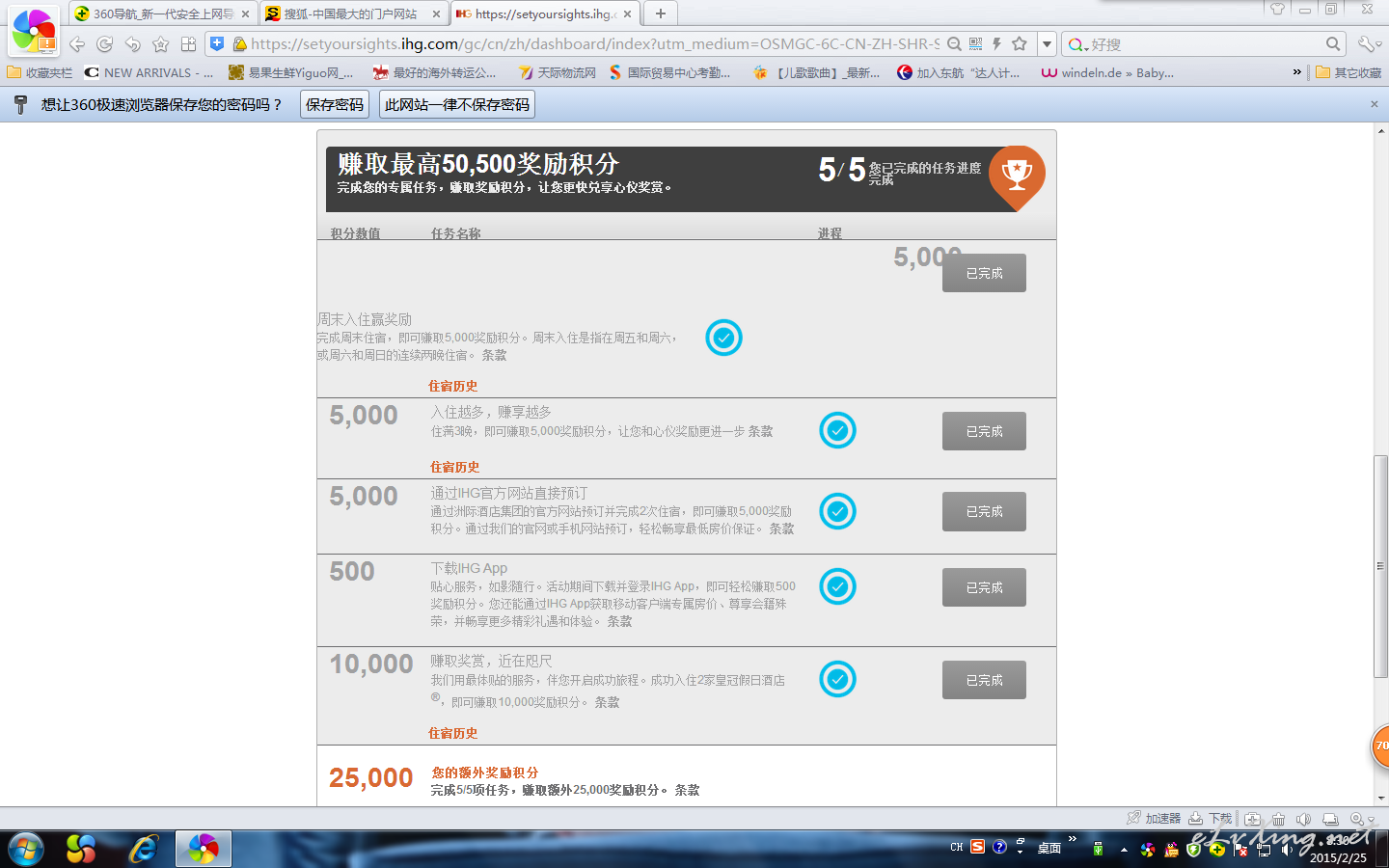This screenshot has height=868, width=1389.
Task: Open the 天际物流网 bookmark
Action: click(557, 72)
